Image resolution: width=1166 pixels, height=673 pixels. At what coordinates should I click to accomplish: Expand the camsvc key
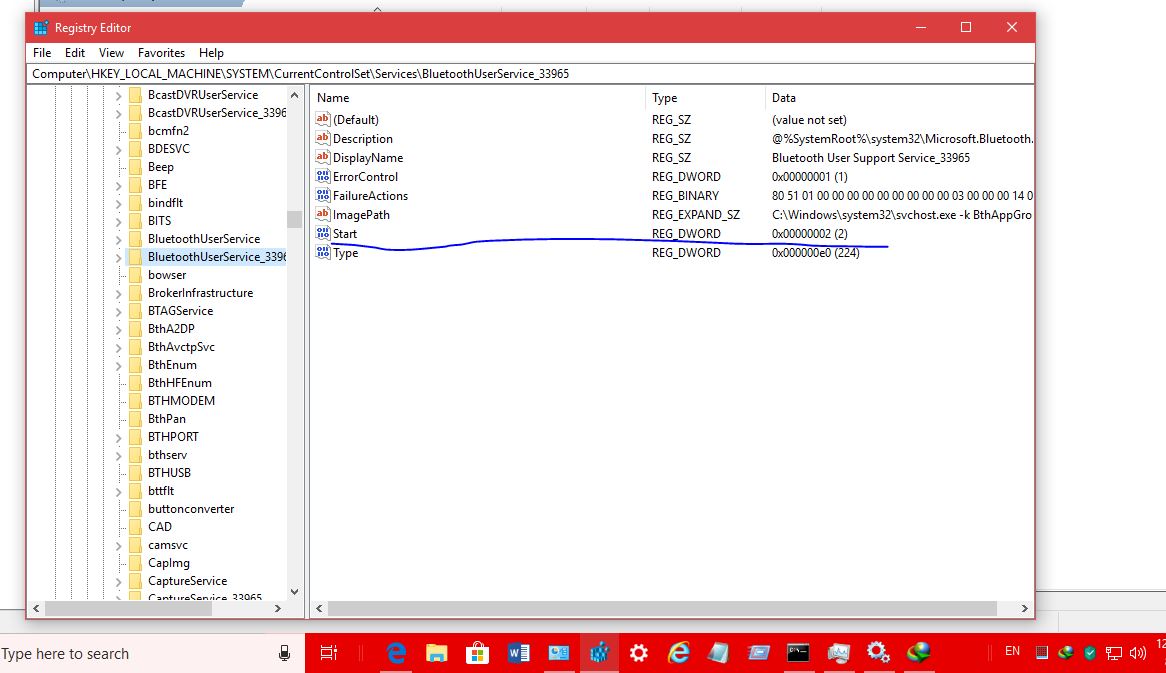point(118,546)
